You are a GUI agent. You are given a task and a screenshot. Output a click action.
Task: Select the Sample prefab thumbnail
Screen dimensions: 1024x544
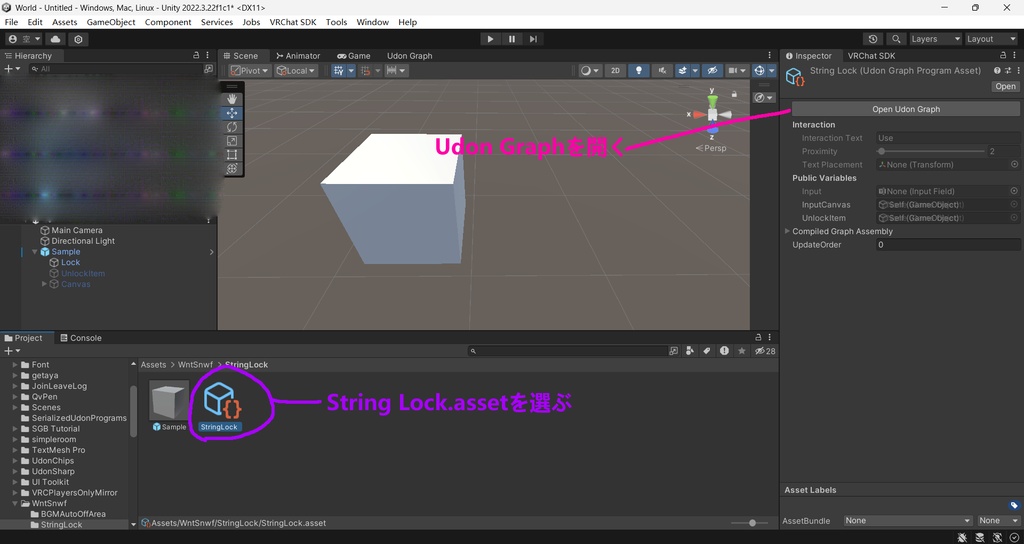(170, 400)
